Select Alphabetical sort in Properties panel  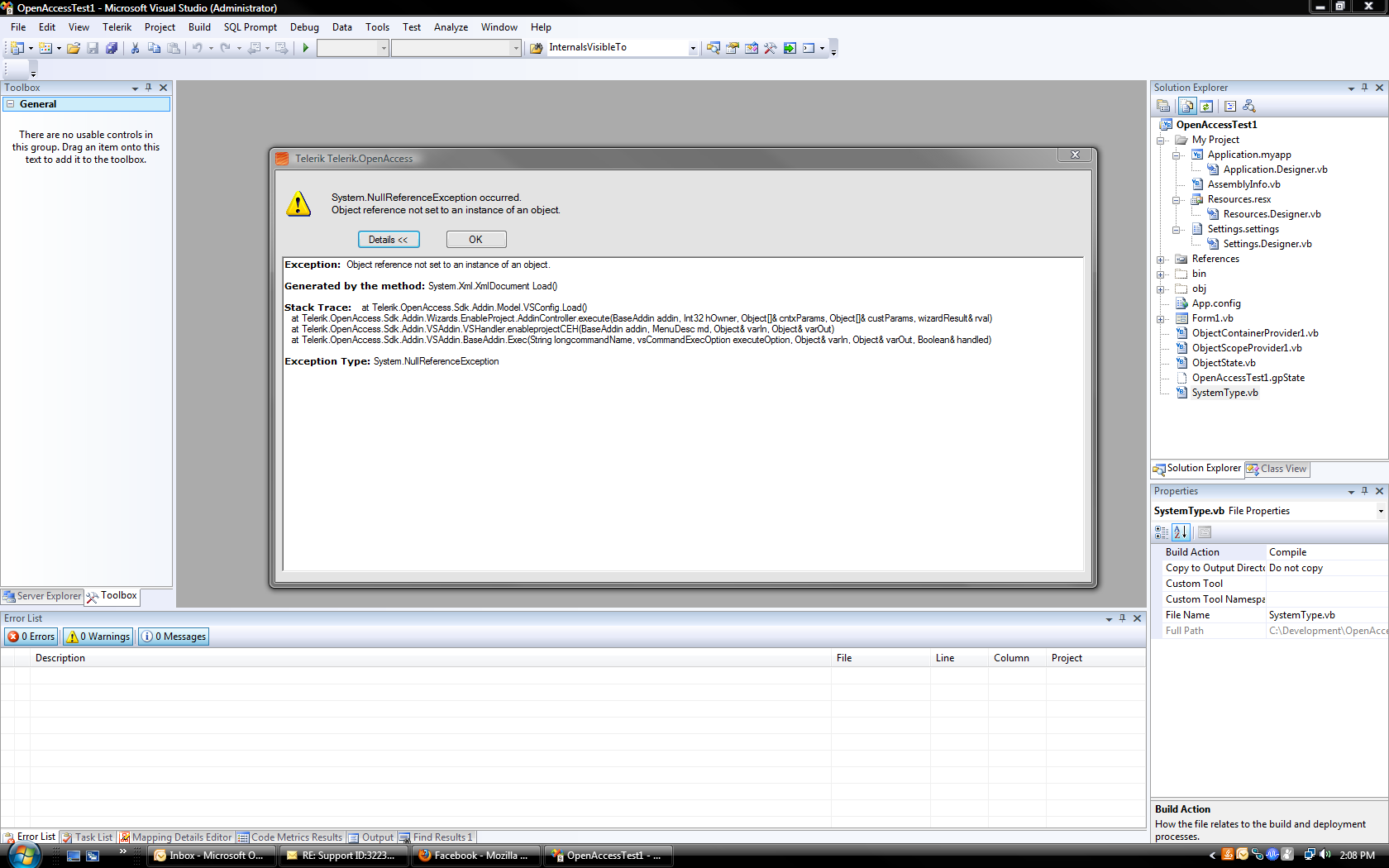click(x=1181, y=532)
